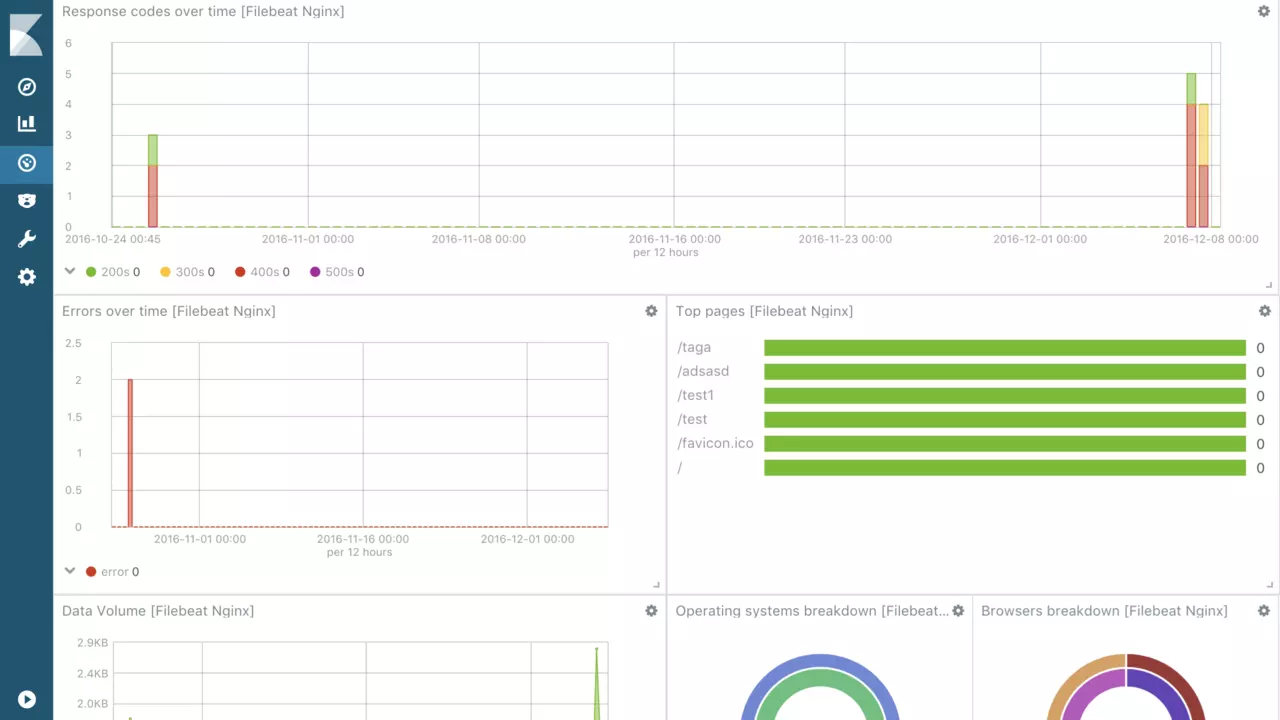The height and width of the screenshot is (720, 1280).
Task: Select the Dashboard icon in the sidebar
Action: point(27,163)
